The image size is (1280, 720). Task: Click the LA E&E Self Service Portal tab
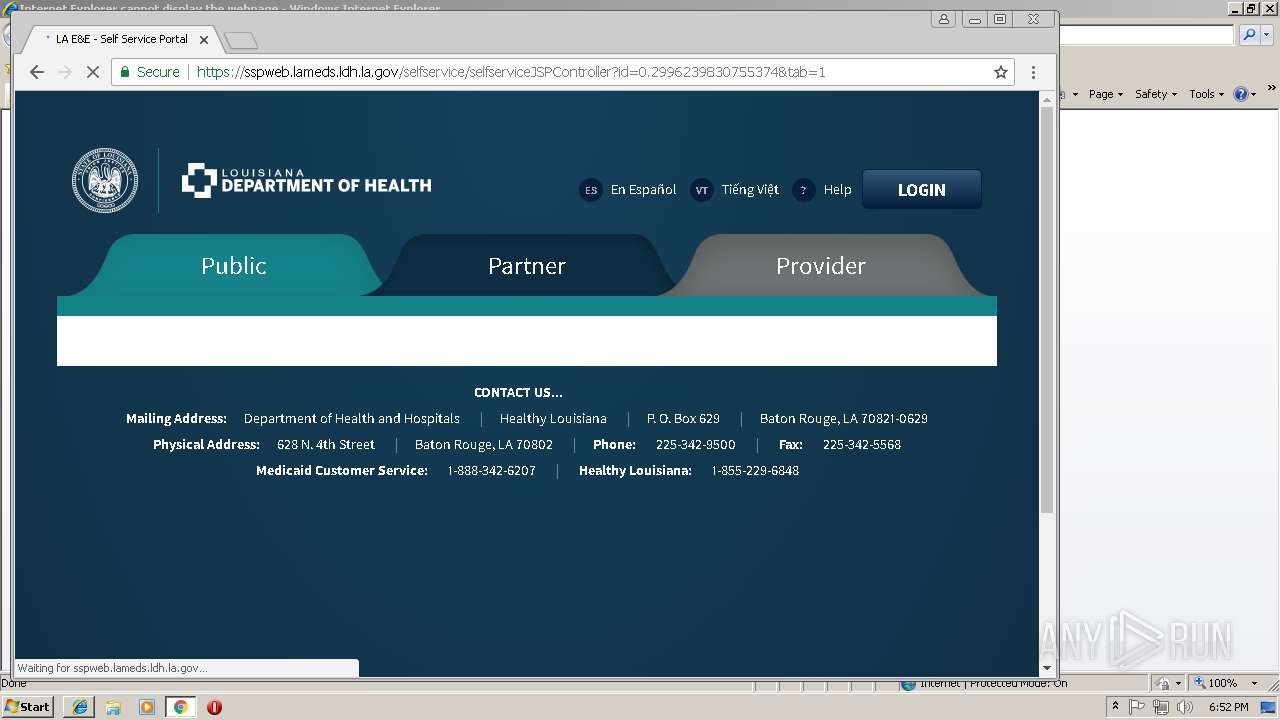click(120, 39)
